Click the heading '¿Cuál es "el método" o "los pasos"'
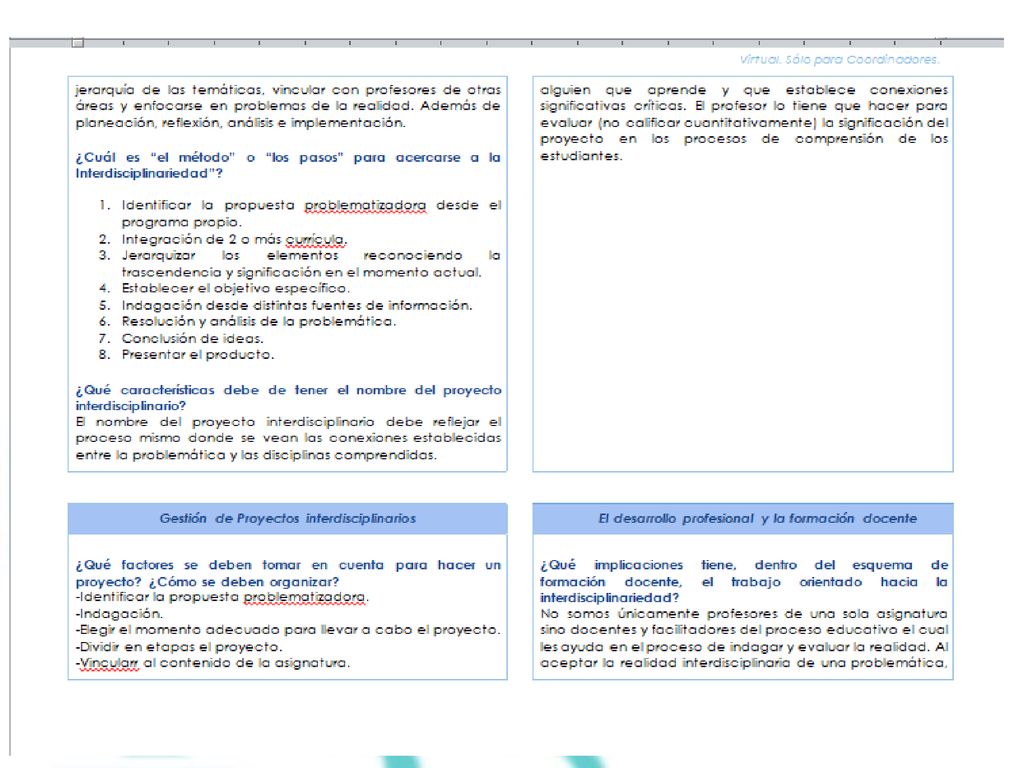This screenshot has width=1024, height=768. [x=288, y=165]
